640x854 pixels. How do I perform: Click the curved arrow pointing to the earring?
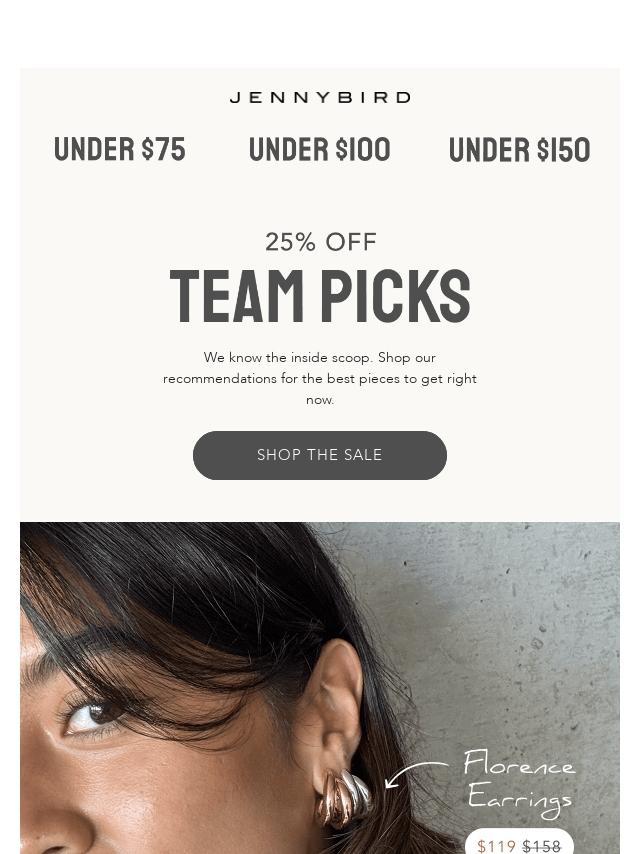414,772
